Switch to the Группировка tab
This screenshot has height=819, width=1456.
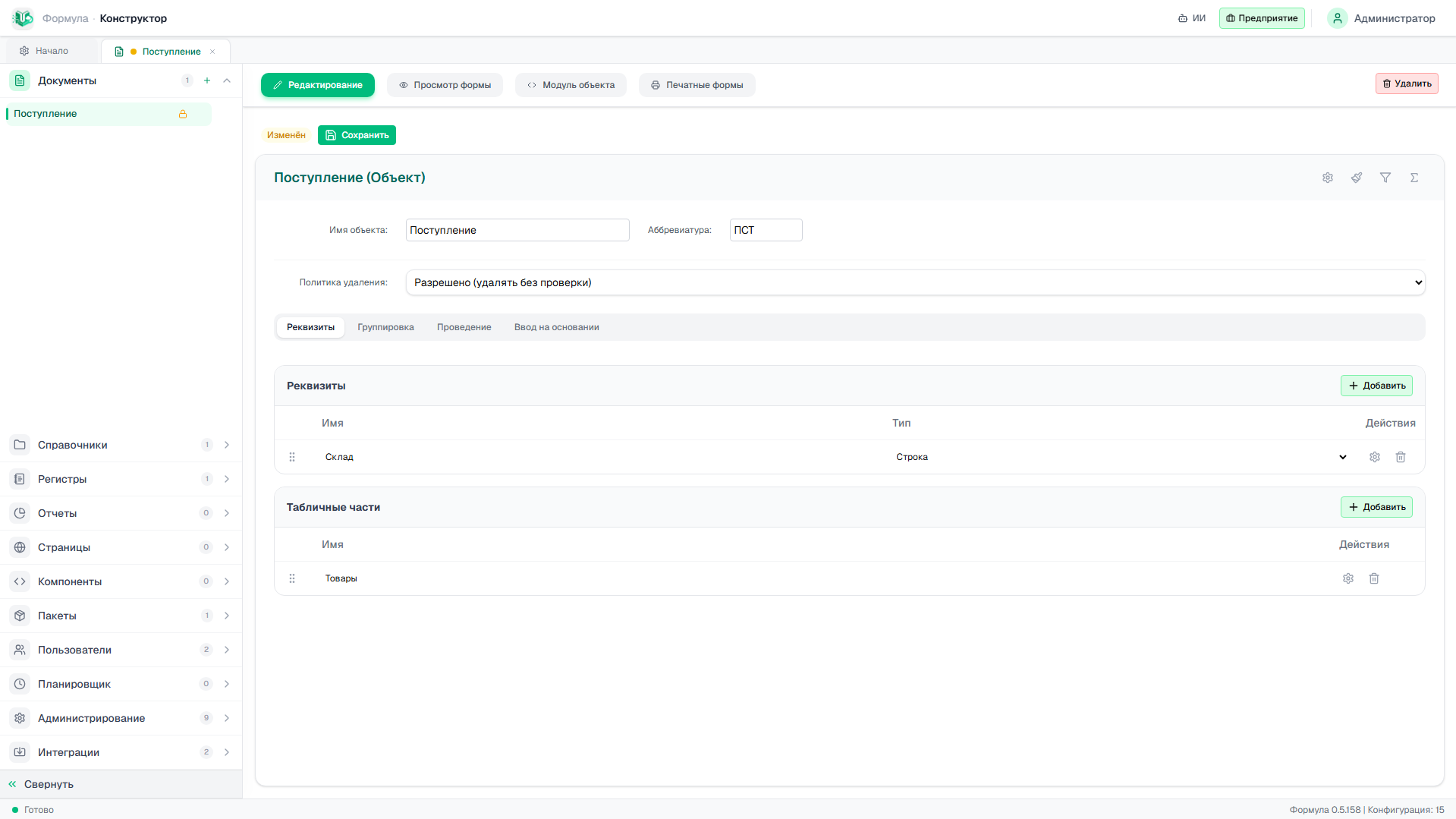tap(385, 327)
